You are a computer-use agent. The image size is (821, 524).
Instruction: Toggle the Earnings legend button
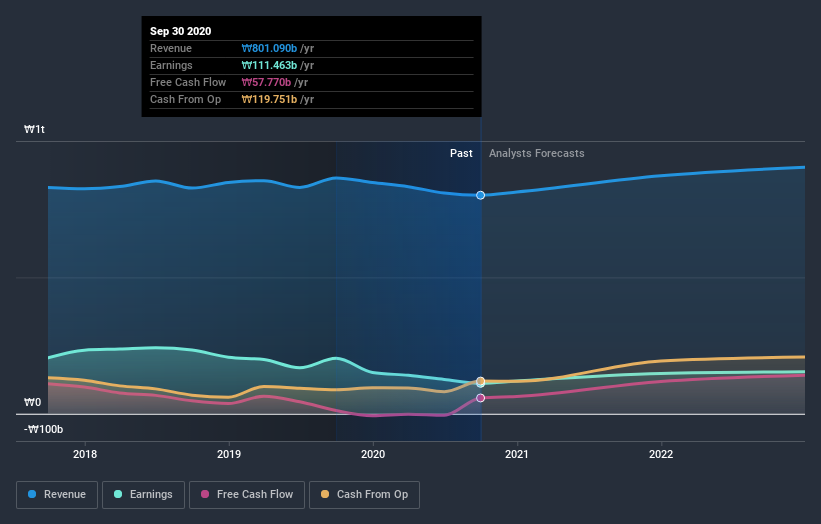click(x=143, y=495)
